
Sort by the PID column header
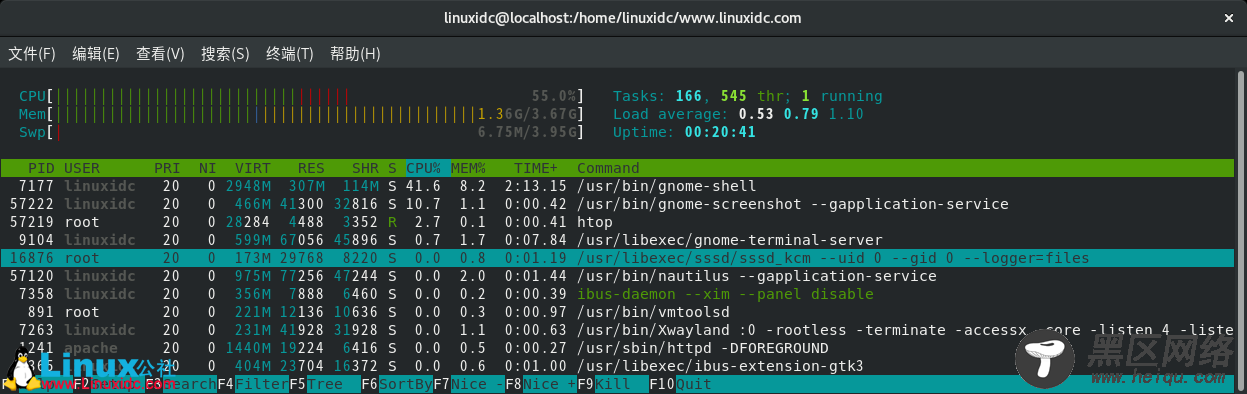tap(41, 168)
